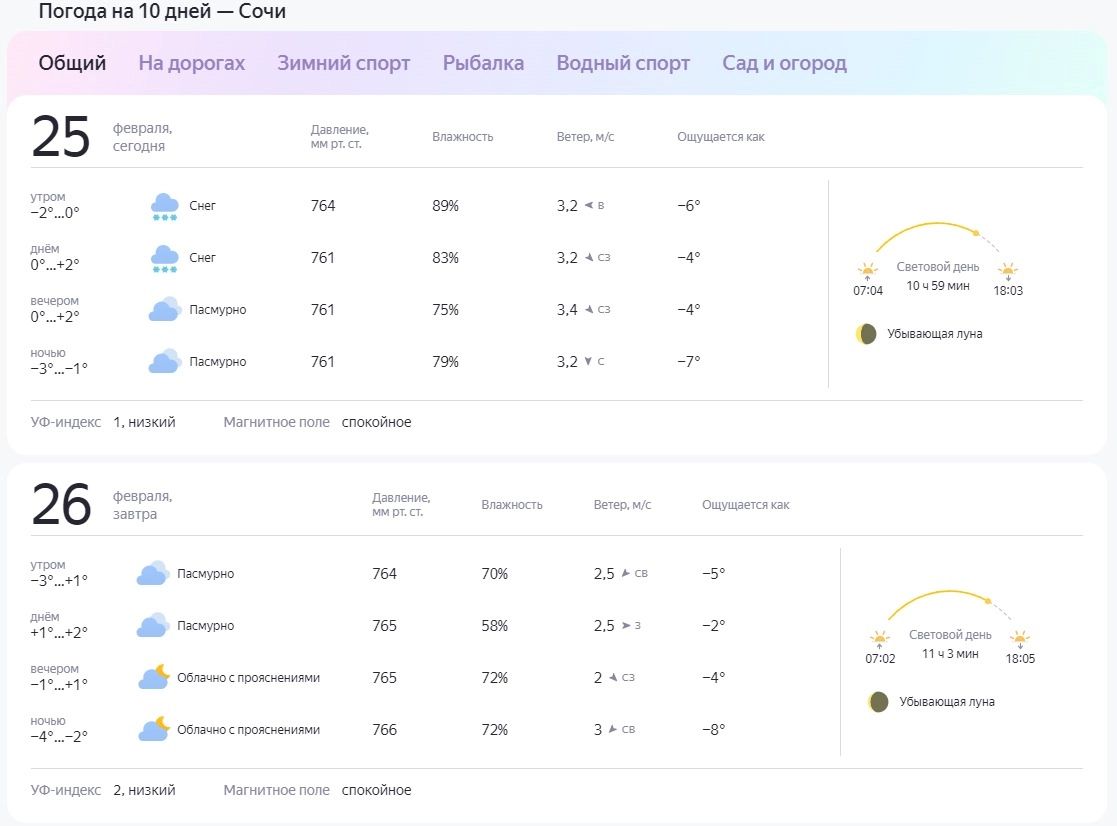Click the Погода на 10 дней — Сочи heading
The image size is (1117, 826).
click(x=162, y=12)
